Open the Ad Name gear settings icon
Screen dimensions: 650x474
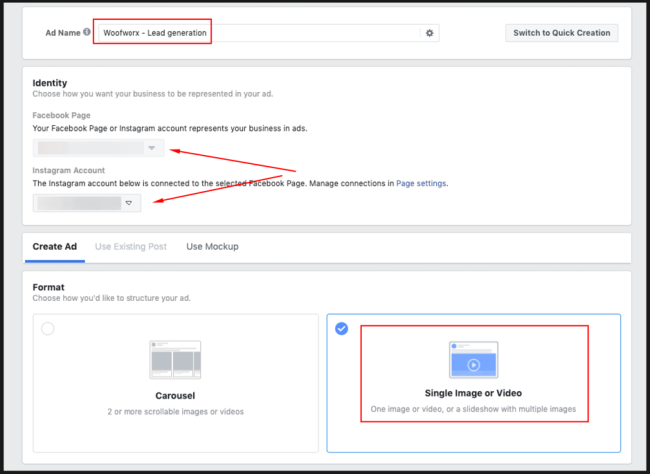pyautogui.click(x=429, y=33)
